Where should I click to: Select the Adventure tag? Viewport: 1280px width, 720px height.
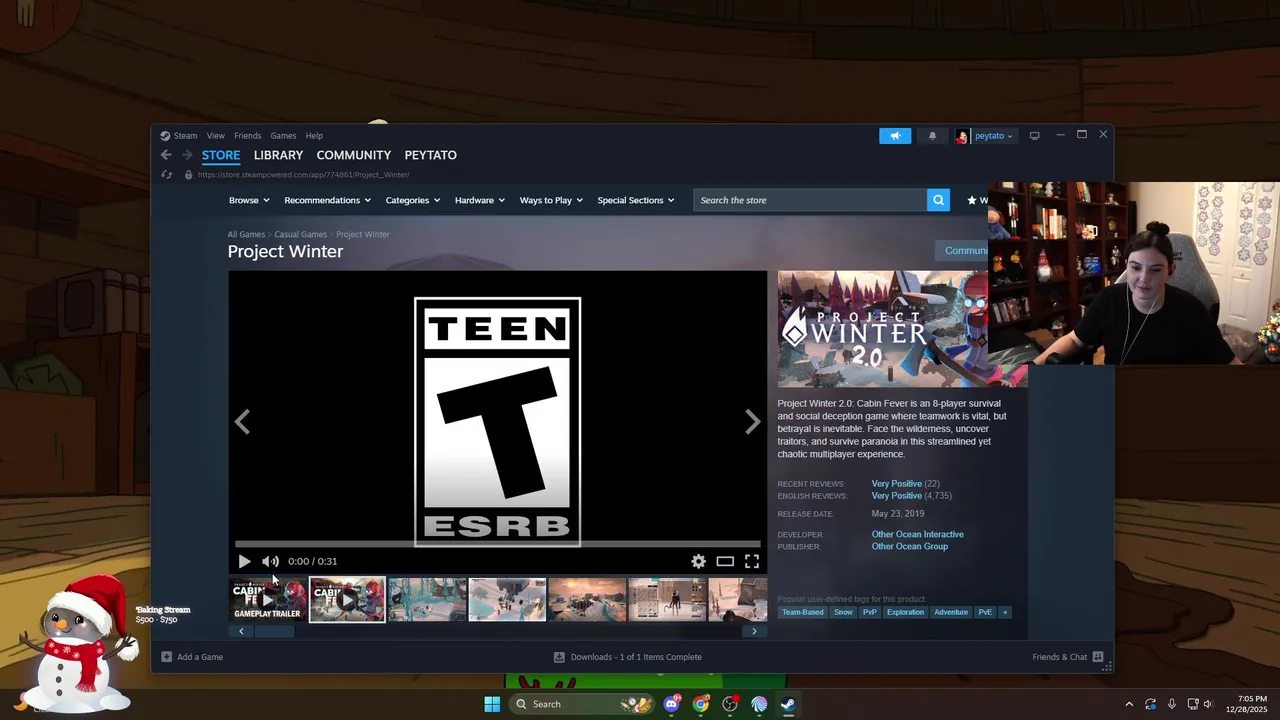pyautogui.click(x=951, y=612)
